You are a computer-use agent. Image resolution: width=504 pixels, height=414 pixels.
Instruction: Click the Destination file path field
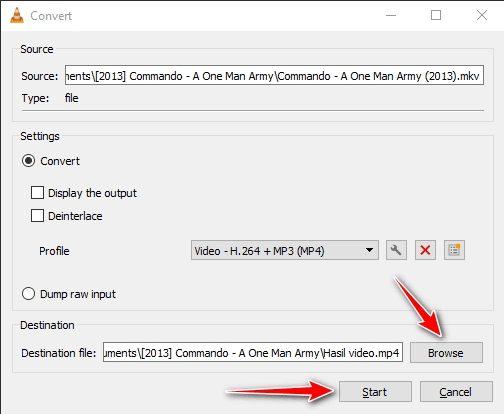coord(253,352)
